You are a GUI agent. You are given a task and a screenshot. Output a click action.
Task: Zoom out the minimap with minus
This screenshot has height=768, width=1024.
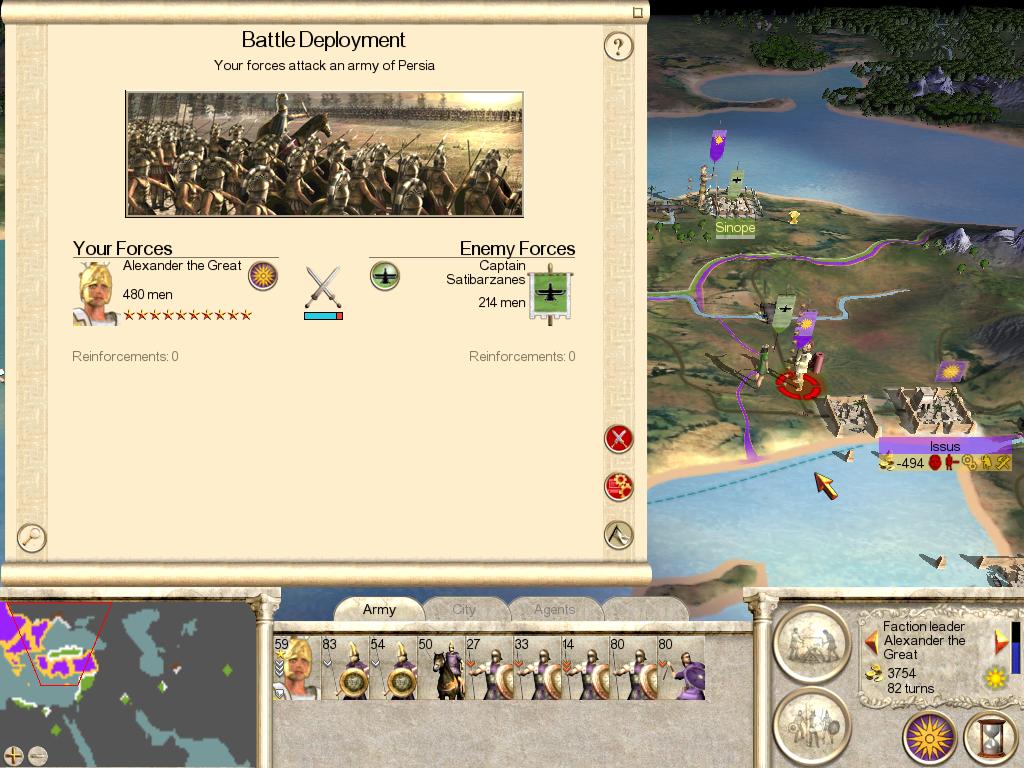38,756
